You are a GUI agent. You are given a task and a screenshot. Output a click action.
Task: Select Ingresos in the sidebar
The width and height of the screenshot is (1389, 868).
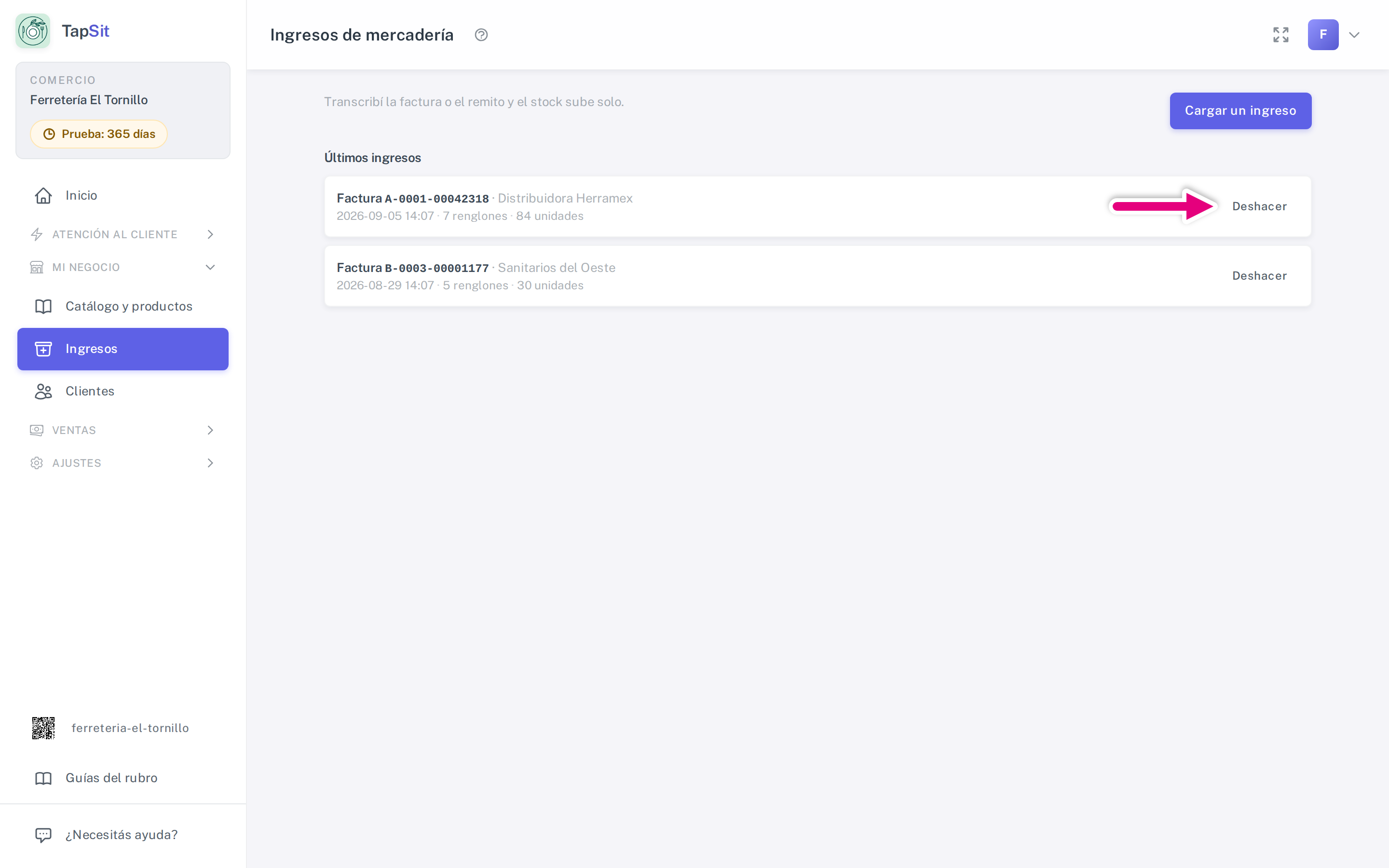[x=123, y=349]
